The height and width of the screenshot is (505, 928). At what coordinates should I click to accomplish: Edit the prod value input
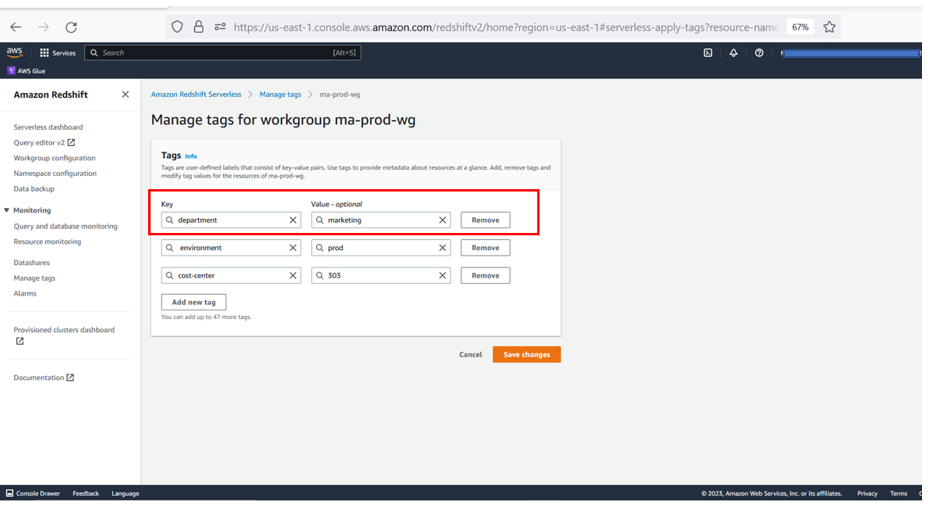point(381,248)
